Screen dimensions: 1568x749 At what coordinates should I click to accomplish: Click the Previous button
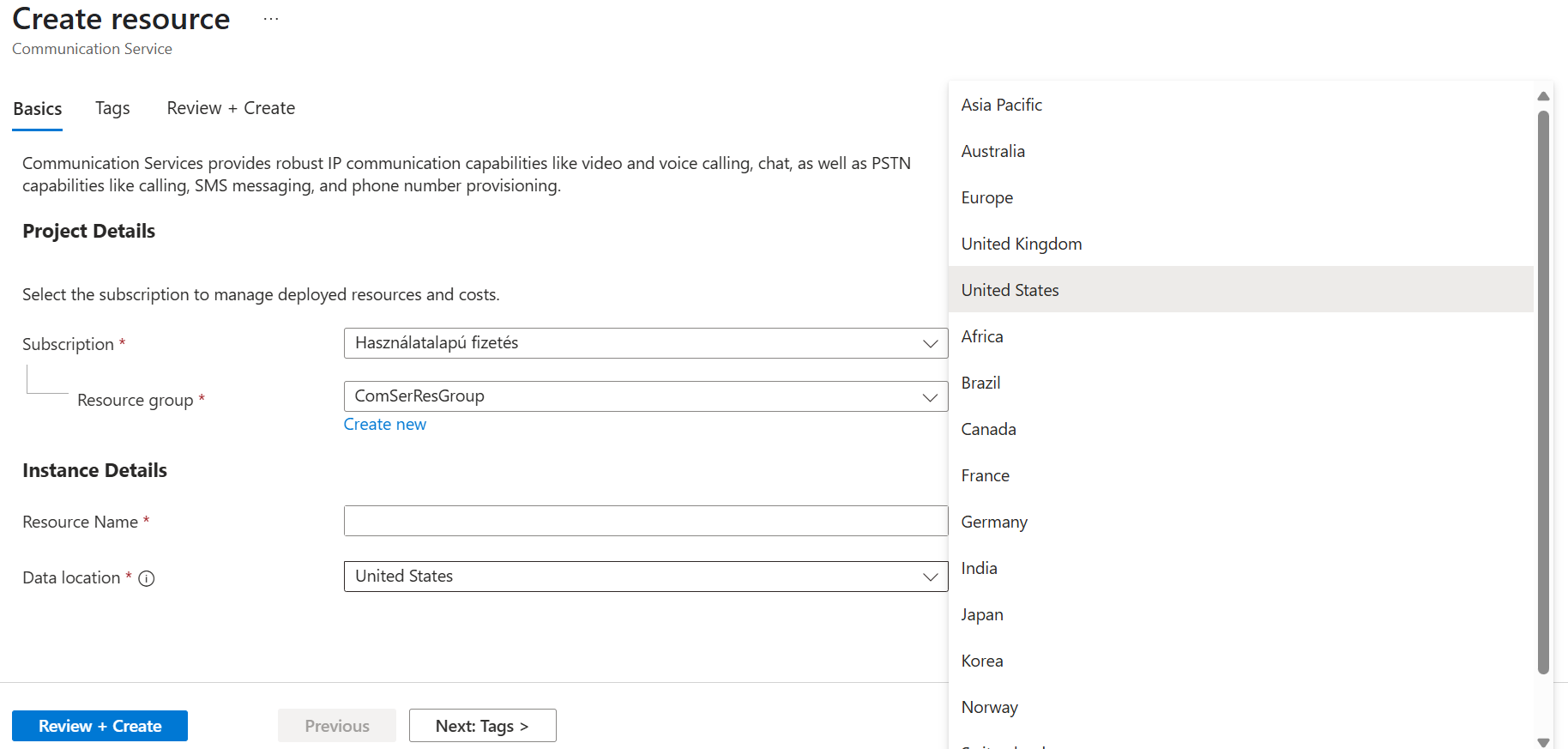pyautogui.click(x=337, y=726)
